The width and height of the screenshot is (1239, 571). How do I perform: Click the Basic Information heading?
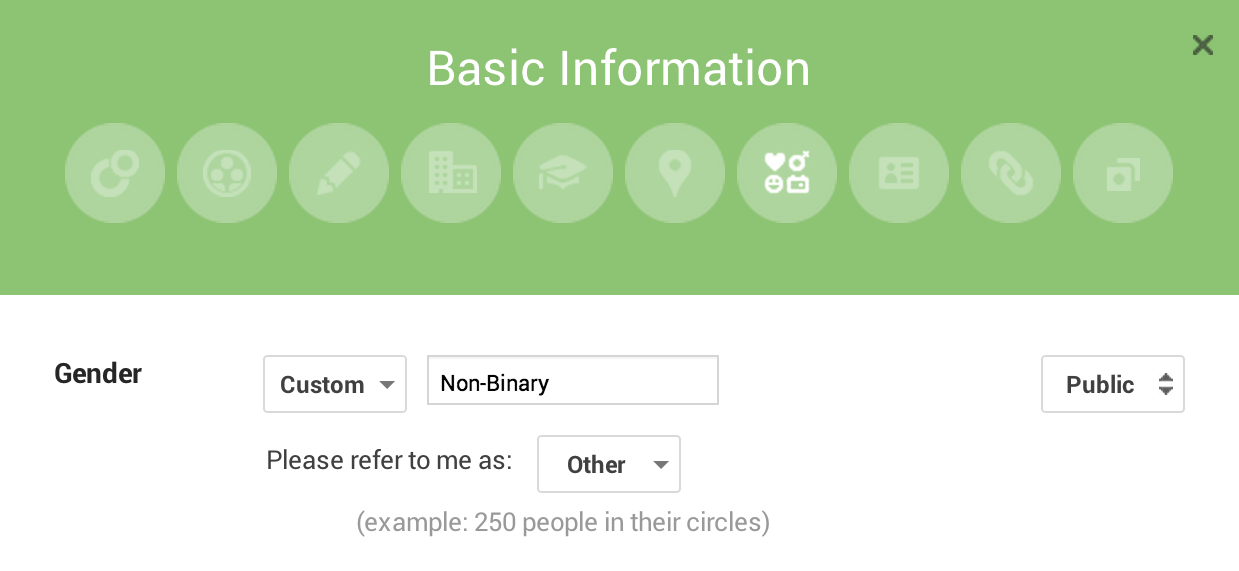619,68
